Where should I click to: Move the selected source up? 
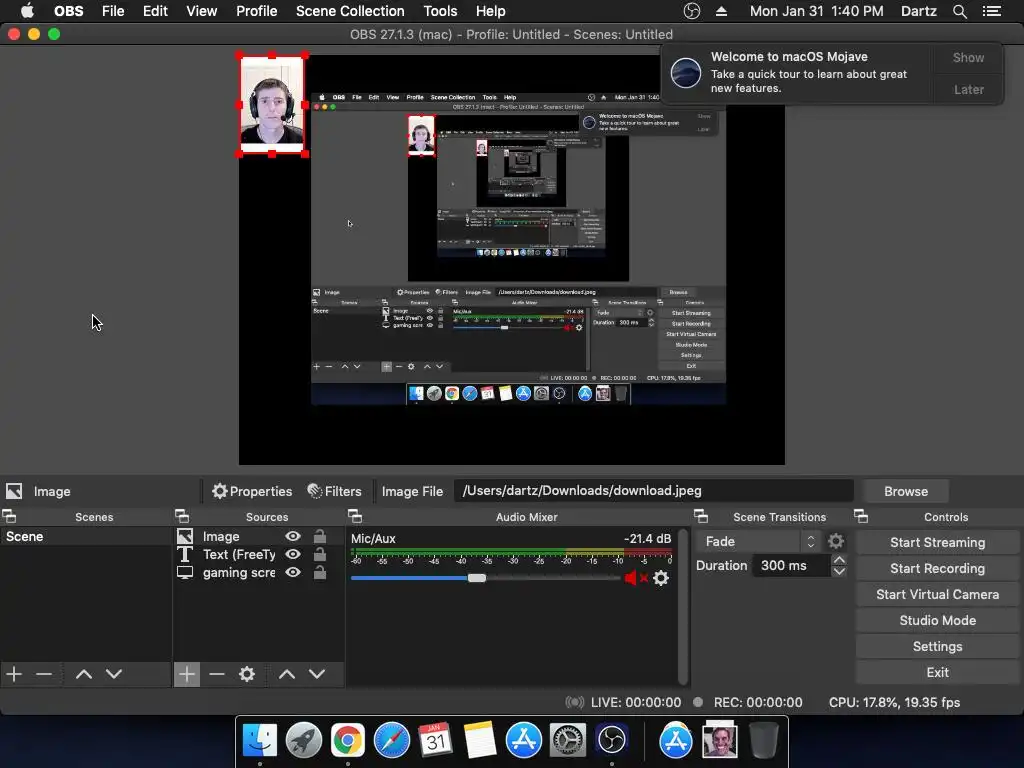point(287,674)
